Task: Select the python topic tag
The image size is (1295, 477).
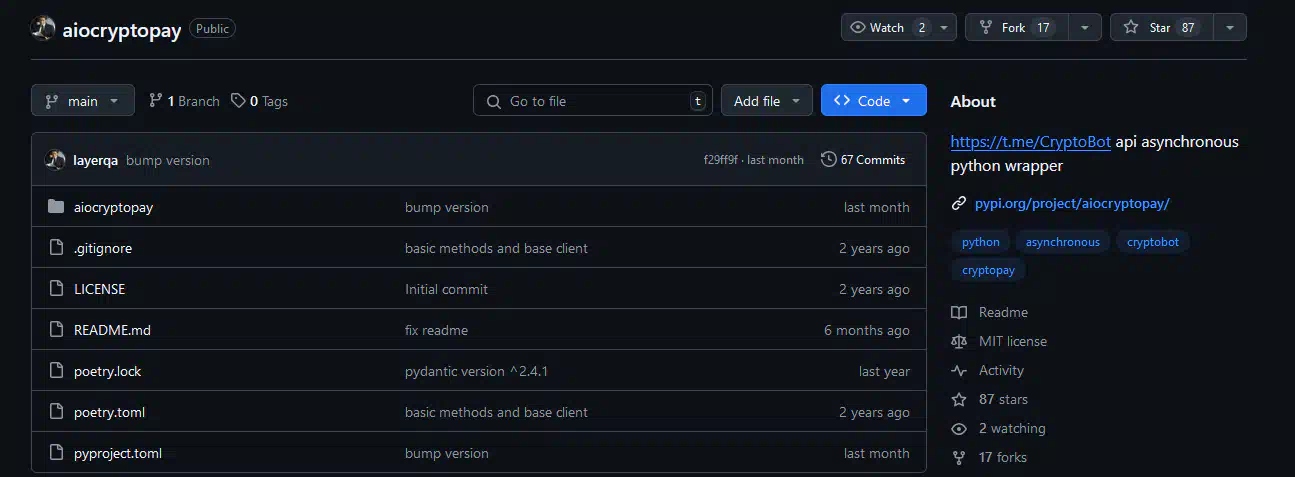Action: 981,242
